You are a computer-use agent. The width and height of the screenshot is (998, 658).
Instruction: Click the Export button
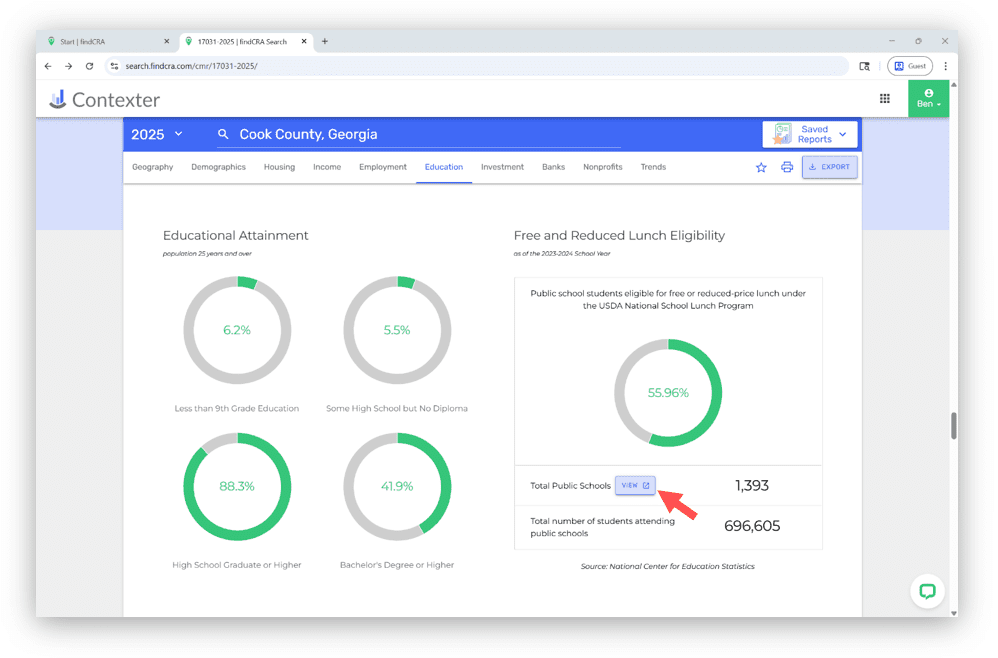pyautogui.click(x=829, y=167)
